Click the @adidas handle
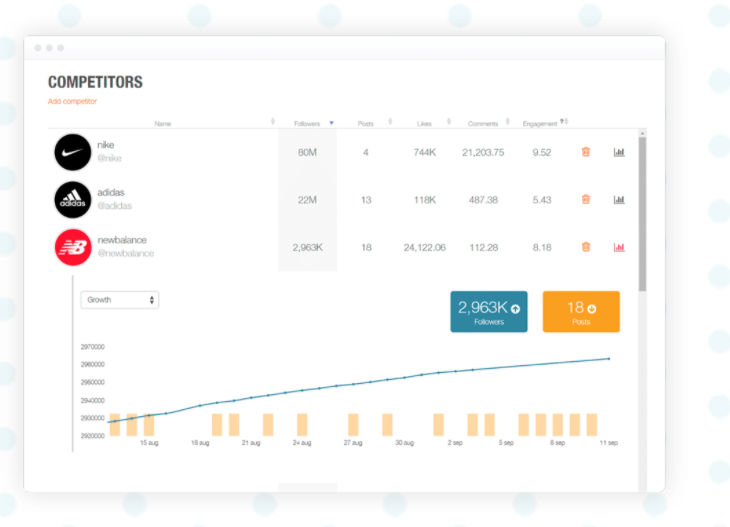 [x=115, y=206]
